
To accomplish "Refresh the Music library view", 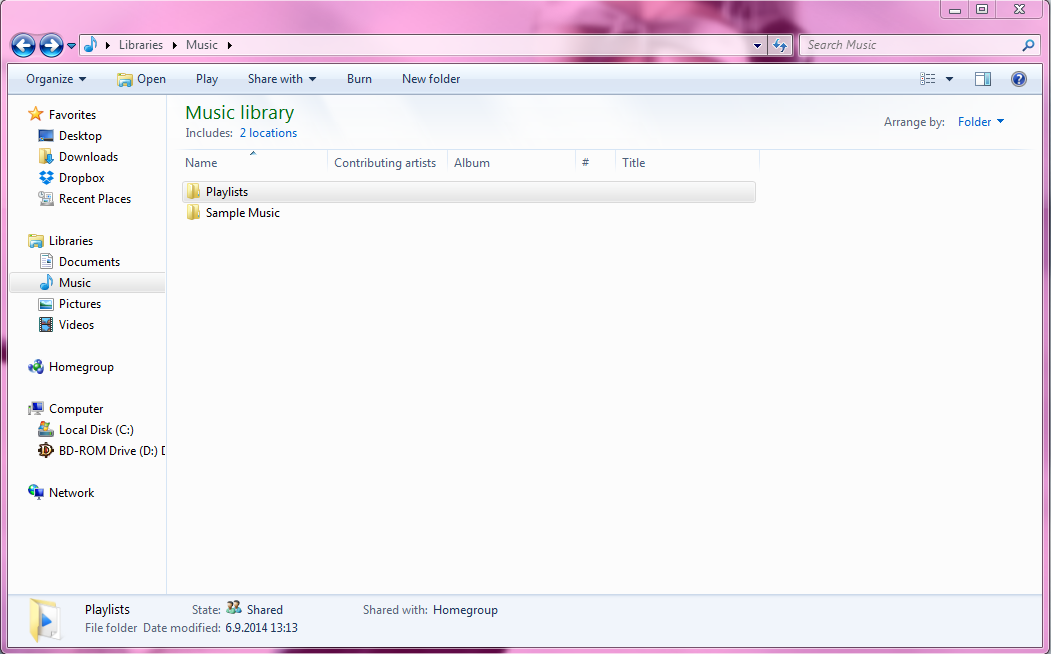I will coord(780,46).
